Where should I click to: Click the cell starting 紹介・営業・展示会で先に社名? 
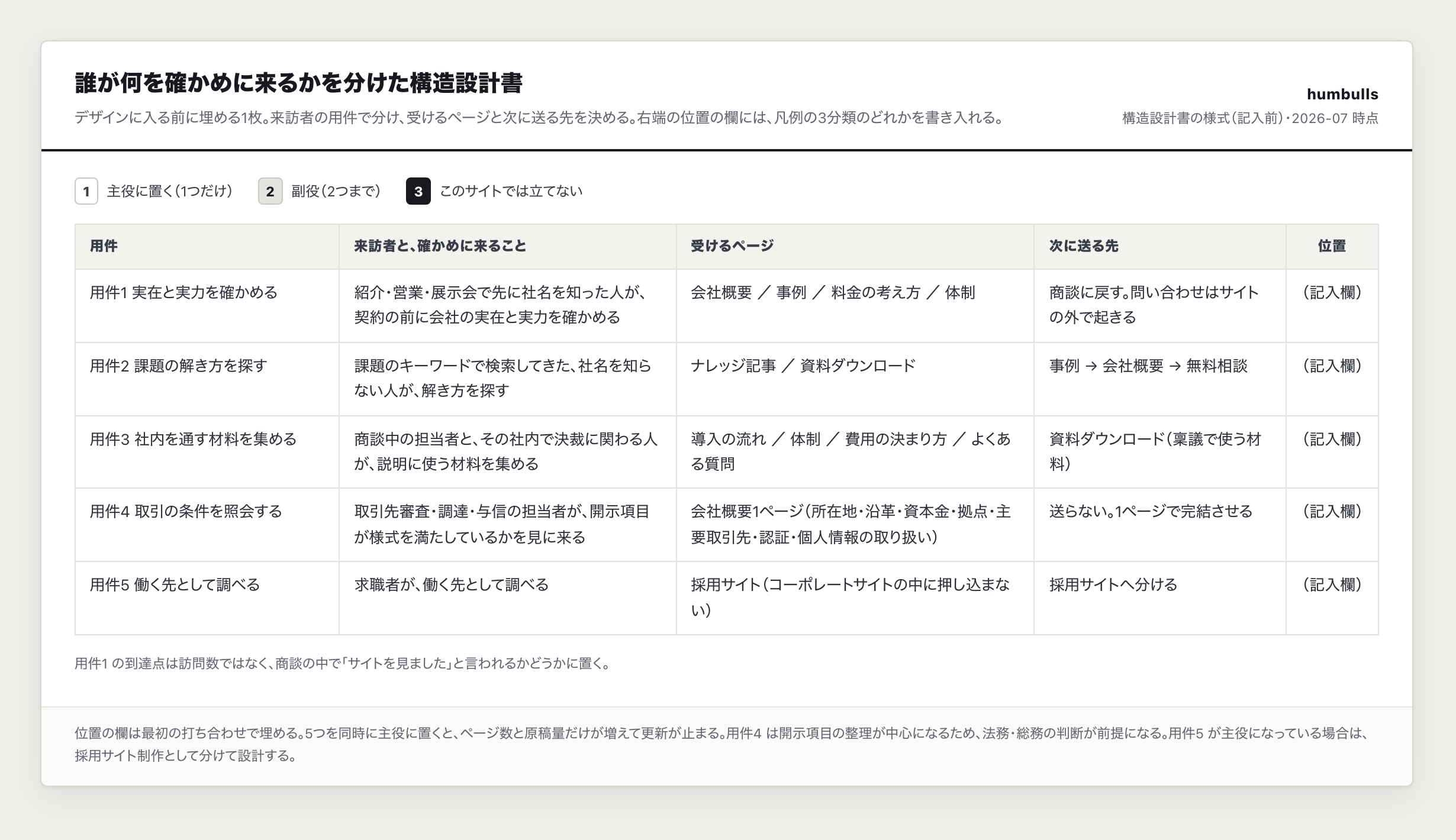[508, 306]
